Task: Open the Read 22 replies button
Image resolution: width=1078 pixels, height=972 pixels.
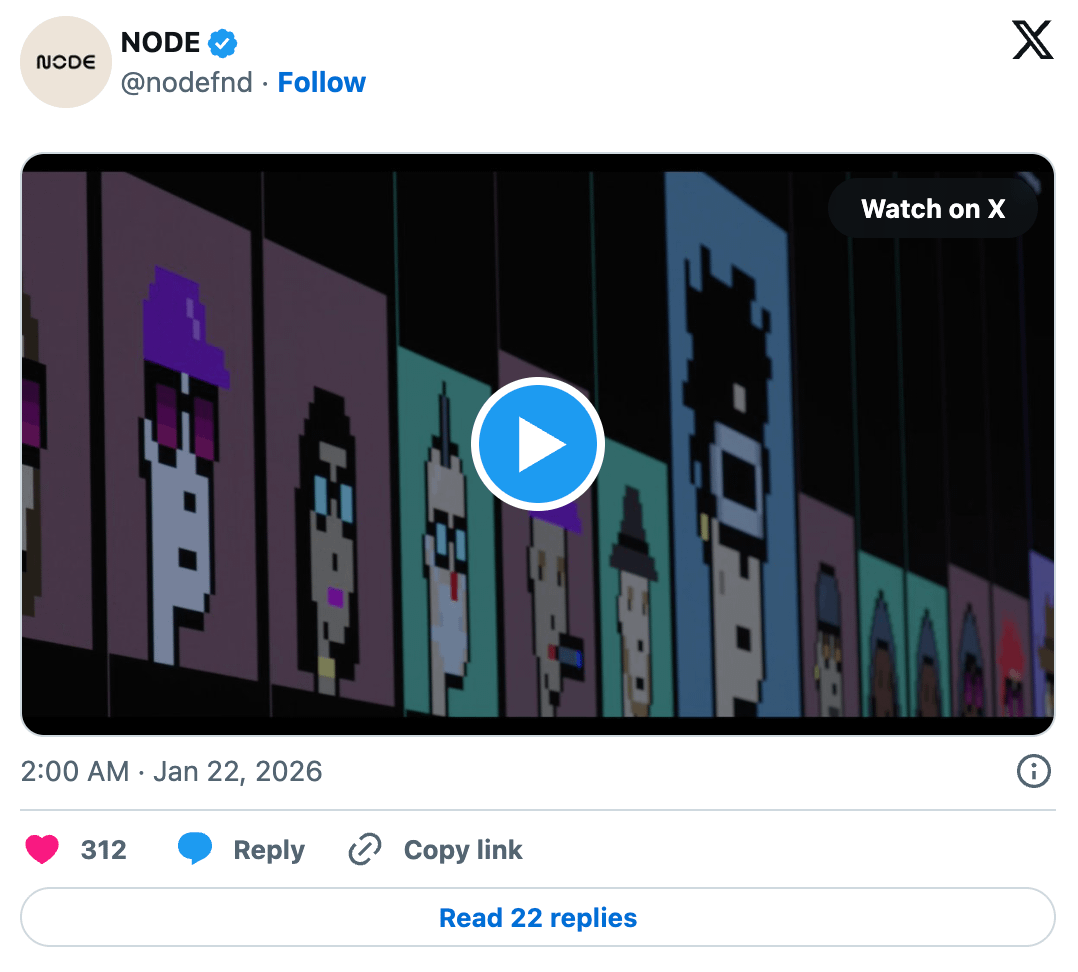Action: click(x=538, y=918)
